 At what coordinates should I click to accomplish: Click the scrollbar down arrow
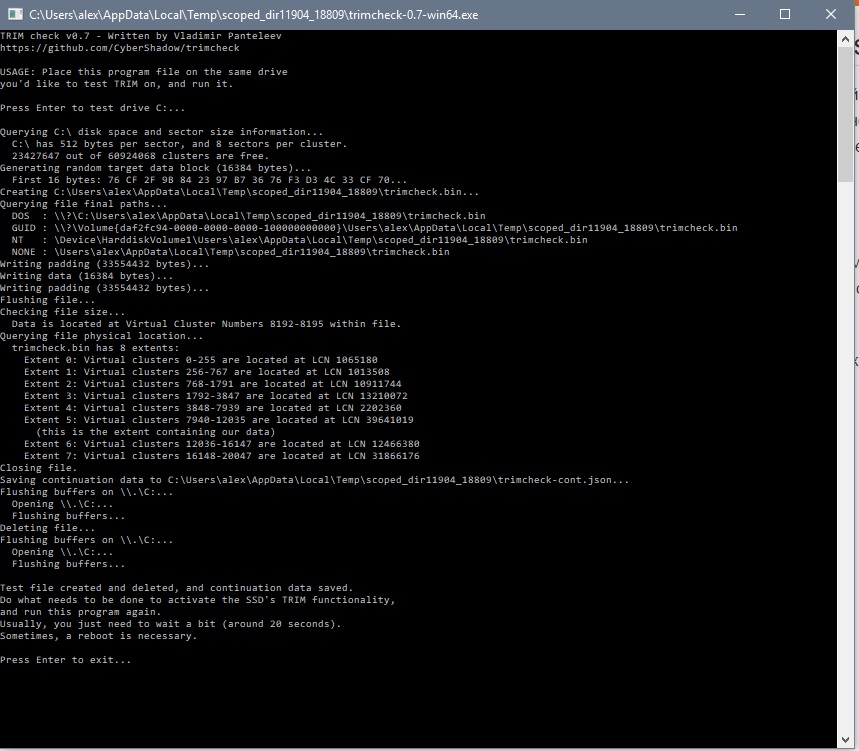(845, 740)
